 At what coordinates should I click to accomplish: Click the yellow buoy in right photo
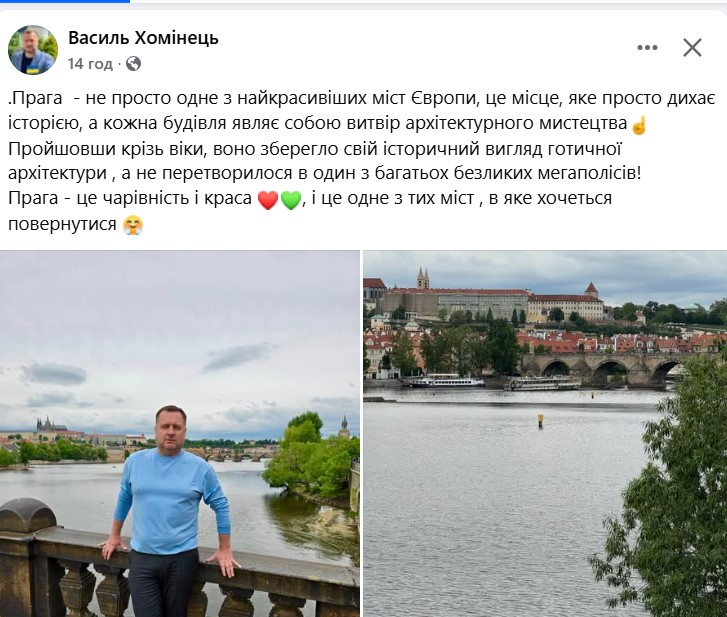(x=540, y=421)
